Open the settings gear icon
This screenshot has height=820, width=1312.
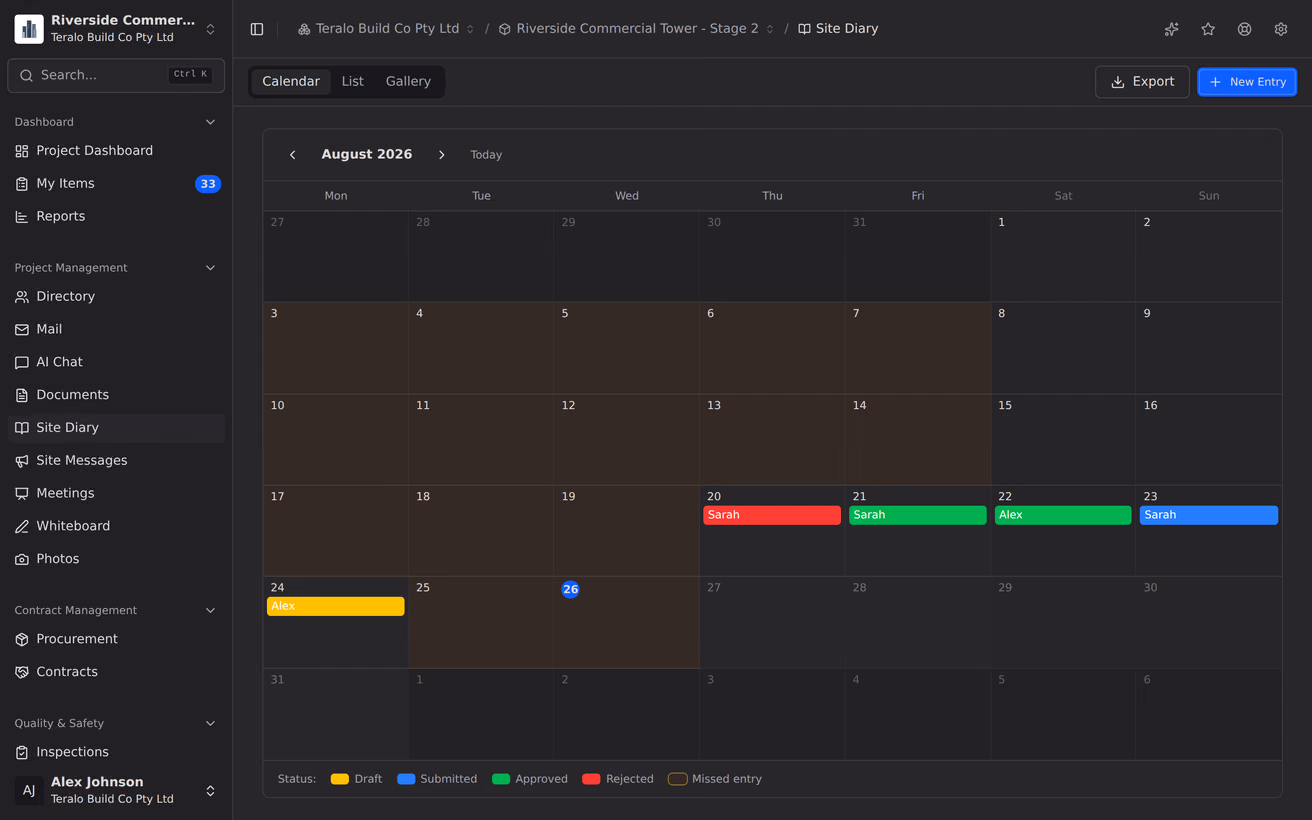1281,29
